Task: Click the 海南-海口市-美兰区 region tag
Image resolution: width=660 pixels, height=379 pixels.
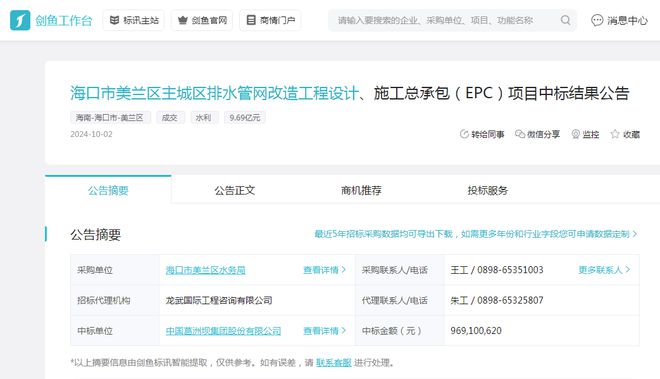Action: [110, 117]
